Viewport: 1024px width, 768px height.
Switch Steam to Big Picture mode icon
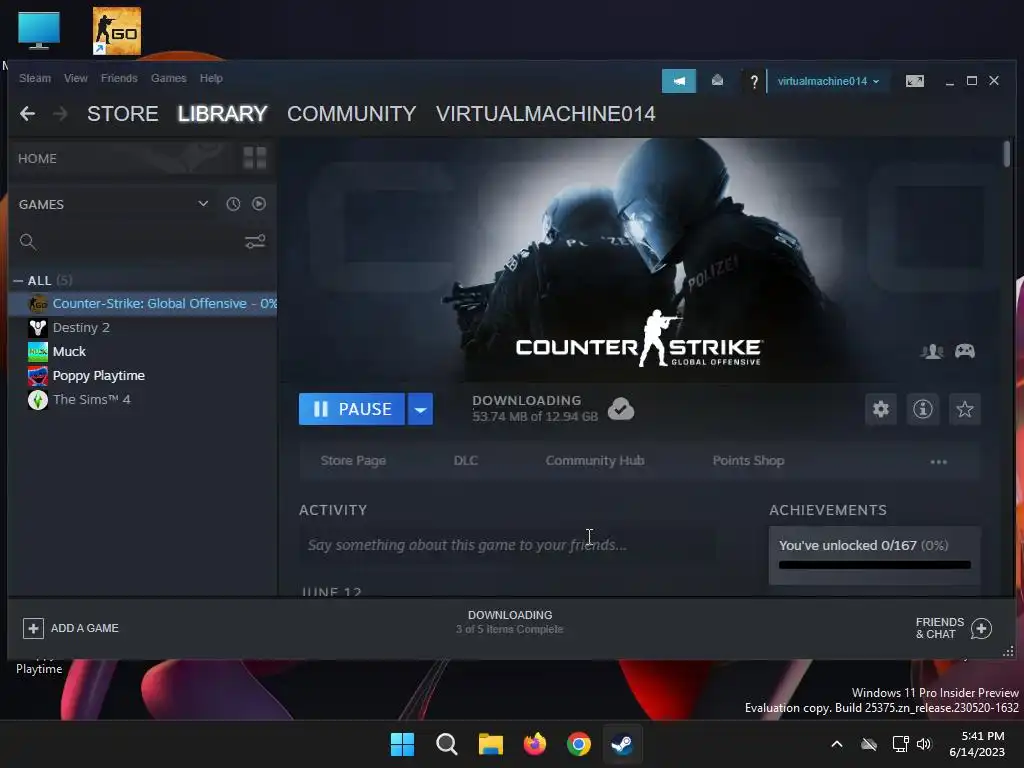[x=914, y=81]
